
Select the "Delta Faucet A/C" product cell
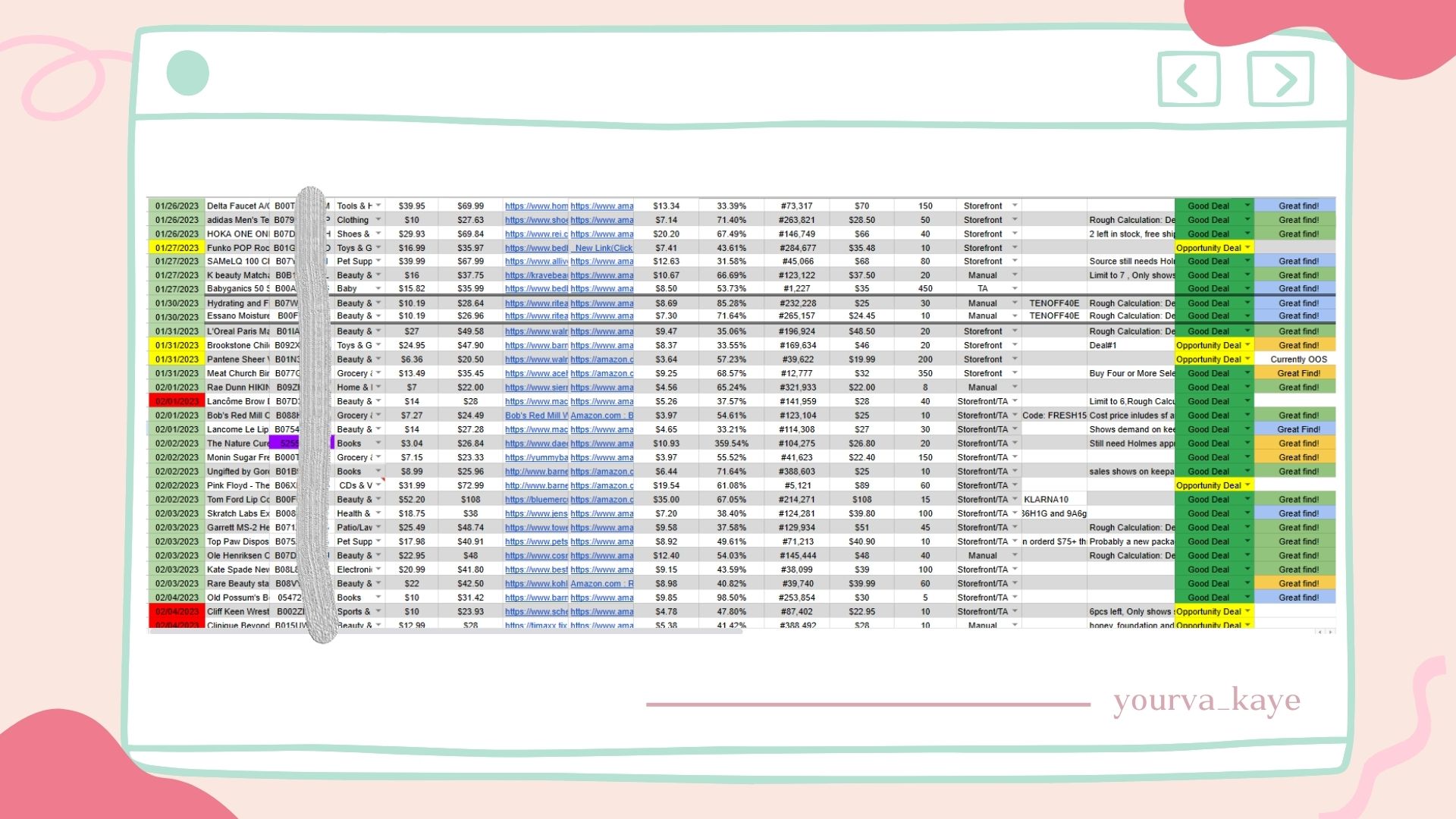click(x=237, y=206)
